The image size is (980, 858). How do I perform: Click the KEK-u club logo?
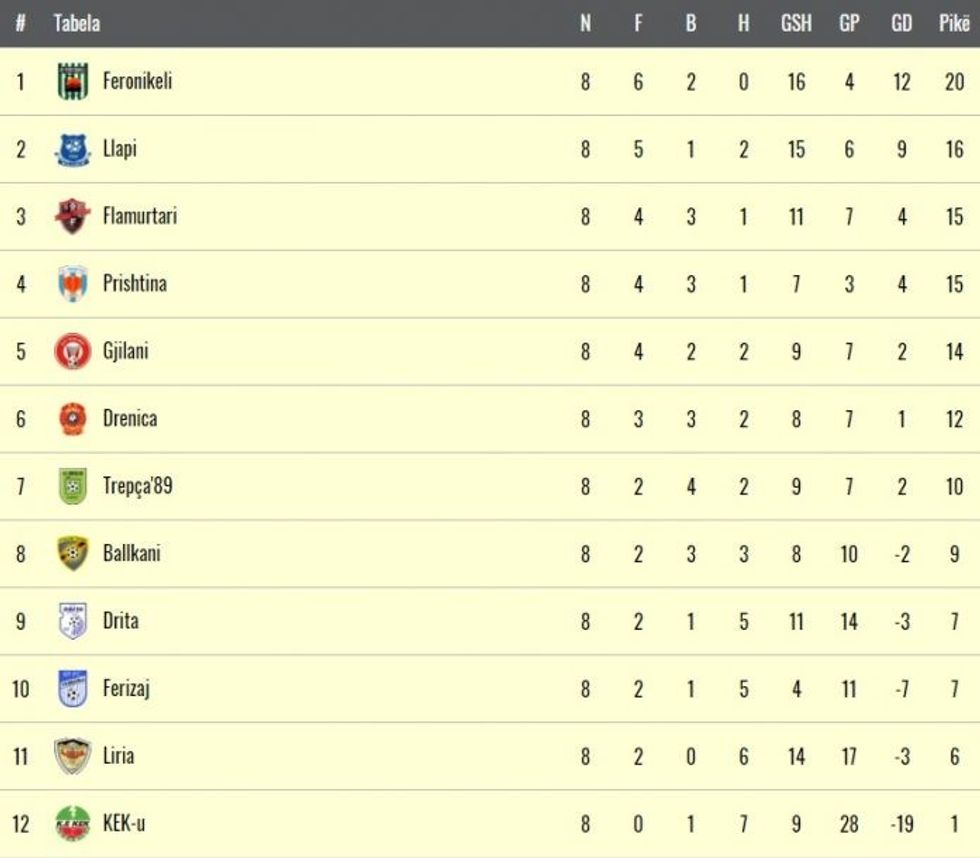72,824
